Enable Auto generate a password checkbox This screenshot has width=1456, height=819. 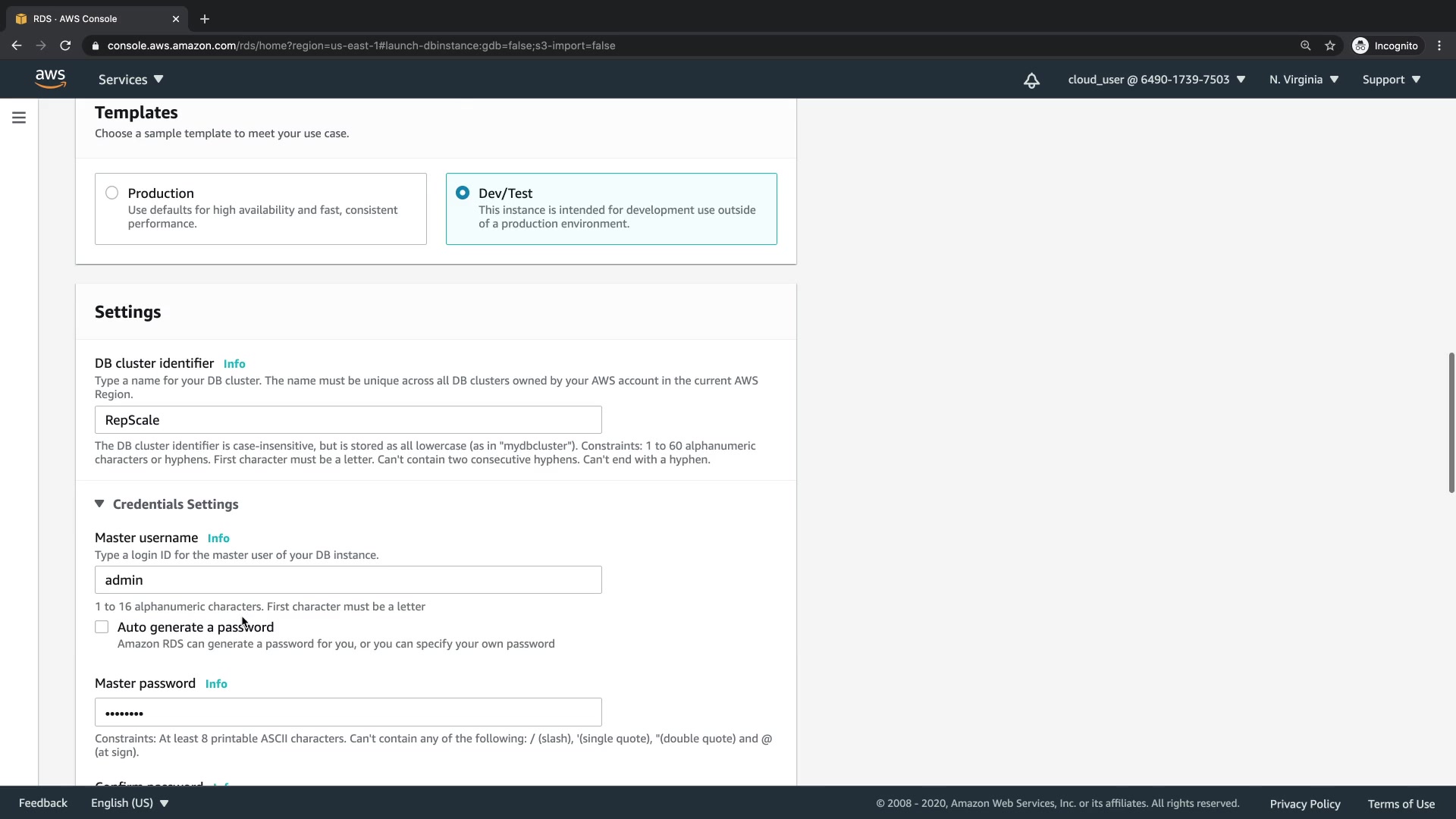click(x=102, y=627)
